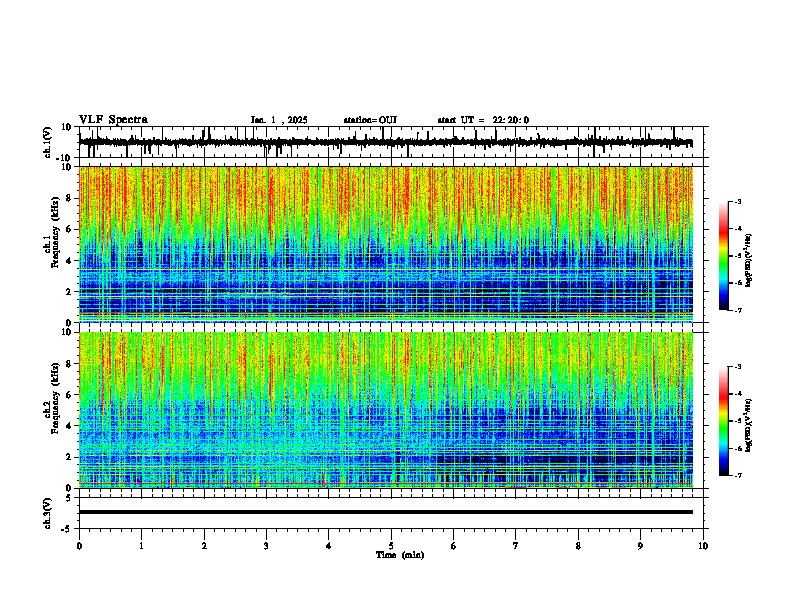
Task: Click the log(PSD) label beside ch.1 colorbar
Action: pyautogui.click(x=748, y=261)
